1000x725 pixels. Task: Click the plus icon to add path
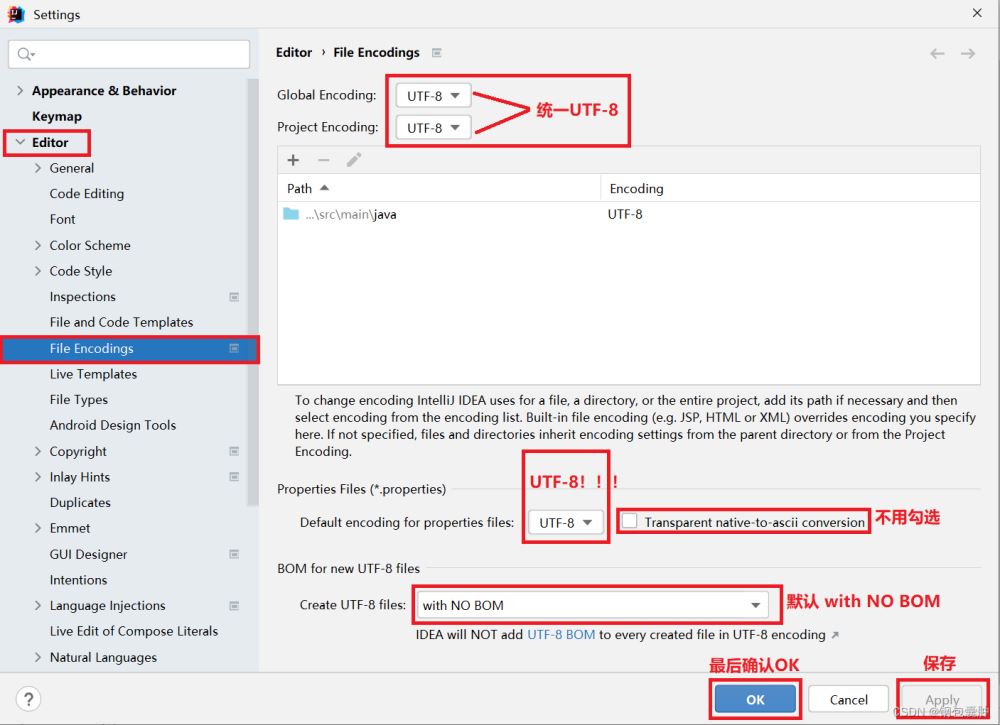[x=293, y=160]
